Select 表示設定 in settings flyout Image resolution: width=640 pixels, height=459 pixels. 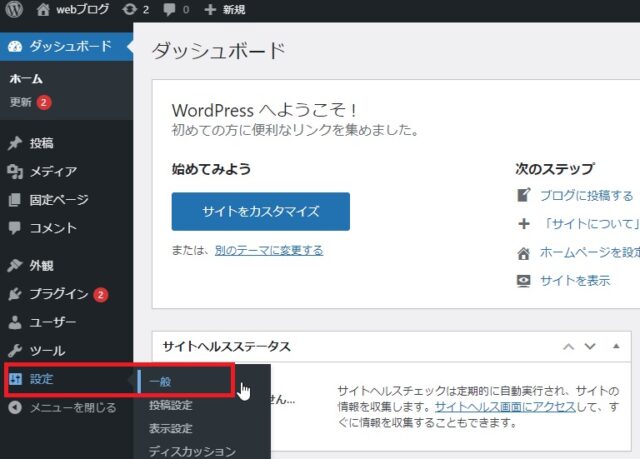pos(171,428)
